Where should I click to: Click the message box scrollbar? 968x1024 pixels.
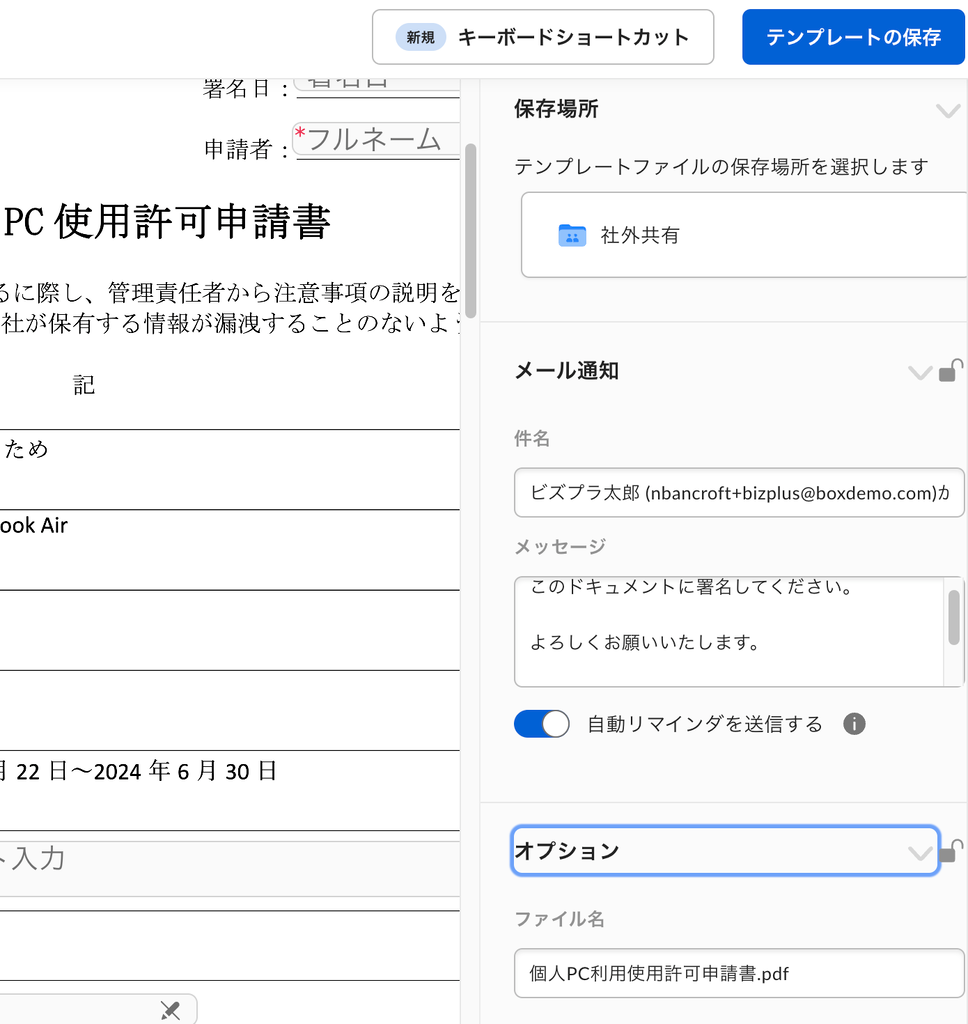tap(954, 617)
